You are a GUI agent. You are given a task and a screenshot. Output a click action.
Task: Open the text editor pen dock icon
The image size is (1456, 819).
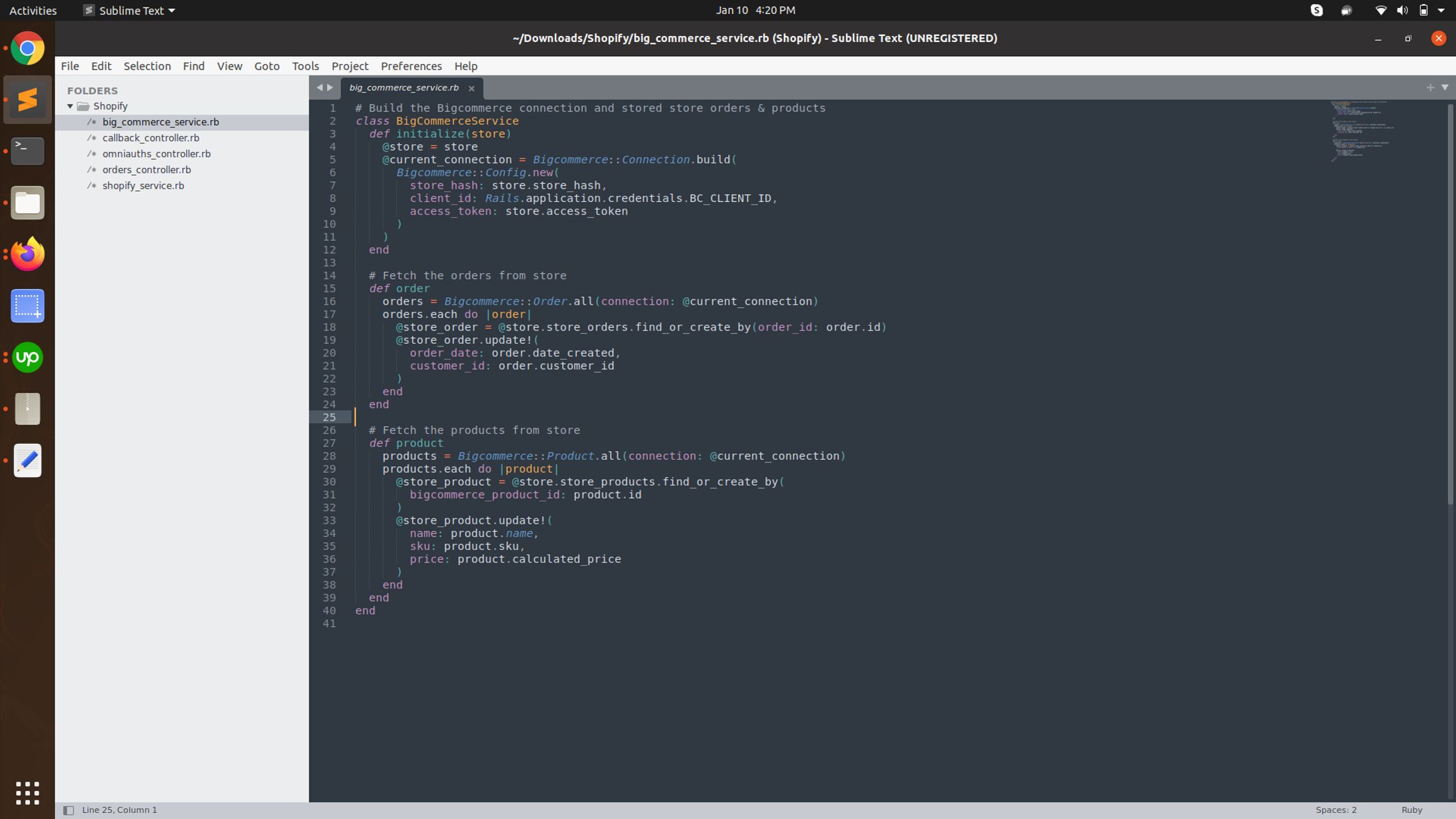point(27,460)
